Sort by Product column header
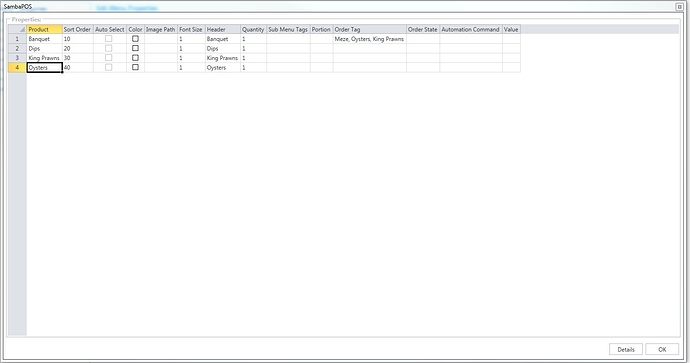690x363 pixels. [x=44, y=29]
